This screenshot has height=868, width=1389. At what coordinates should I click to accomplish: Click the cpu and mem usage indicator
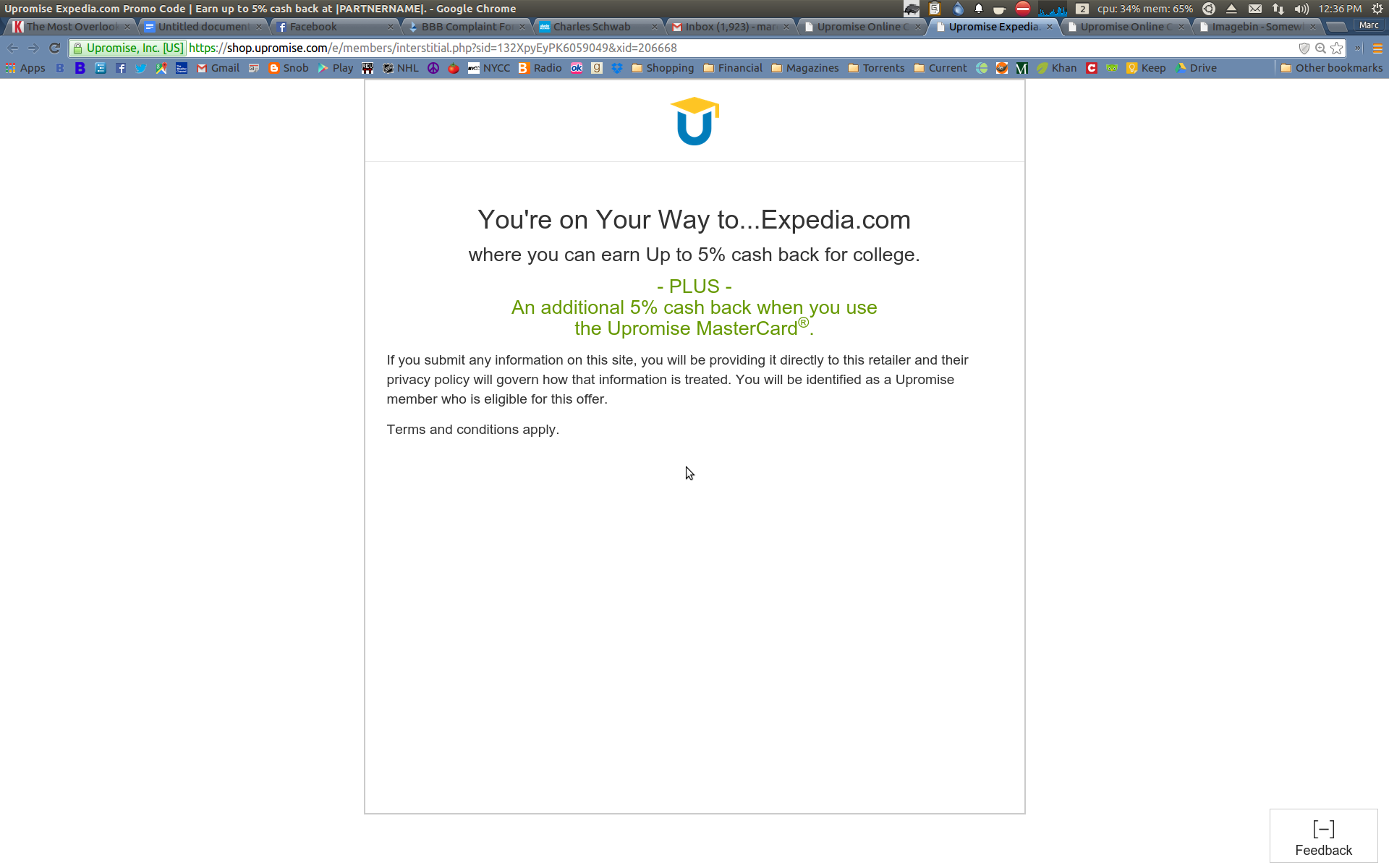1144,9
